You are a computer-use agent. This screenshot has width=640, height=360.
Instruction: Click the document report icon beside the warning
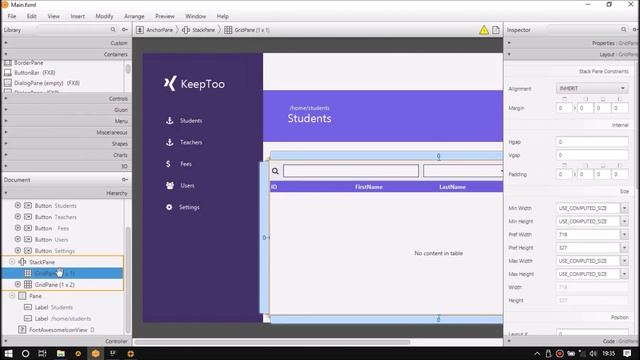point(496,30)
